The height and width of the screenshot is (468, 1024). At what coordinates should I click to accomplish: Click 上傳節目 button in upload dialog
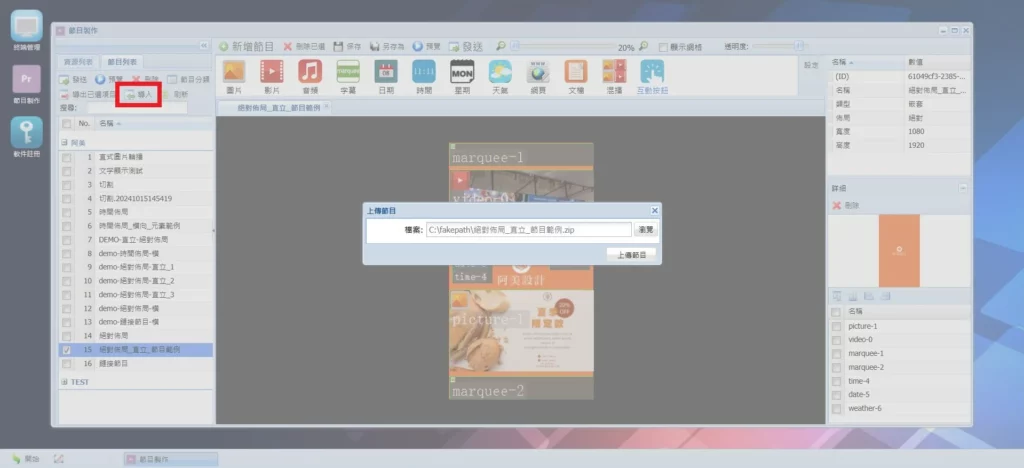tap(631, 255)
